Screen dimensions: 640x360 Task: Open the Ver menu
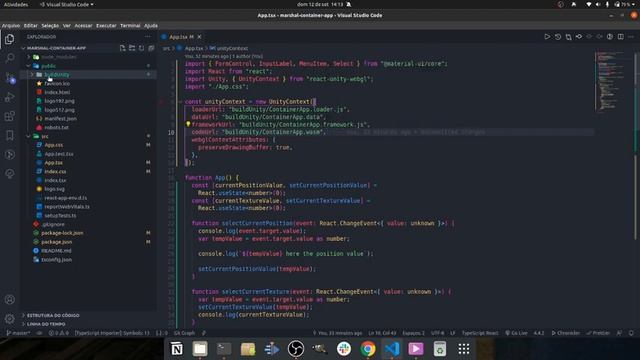coord(67,25)
